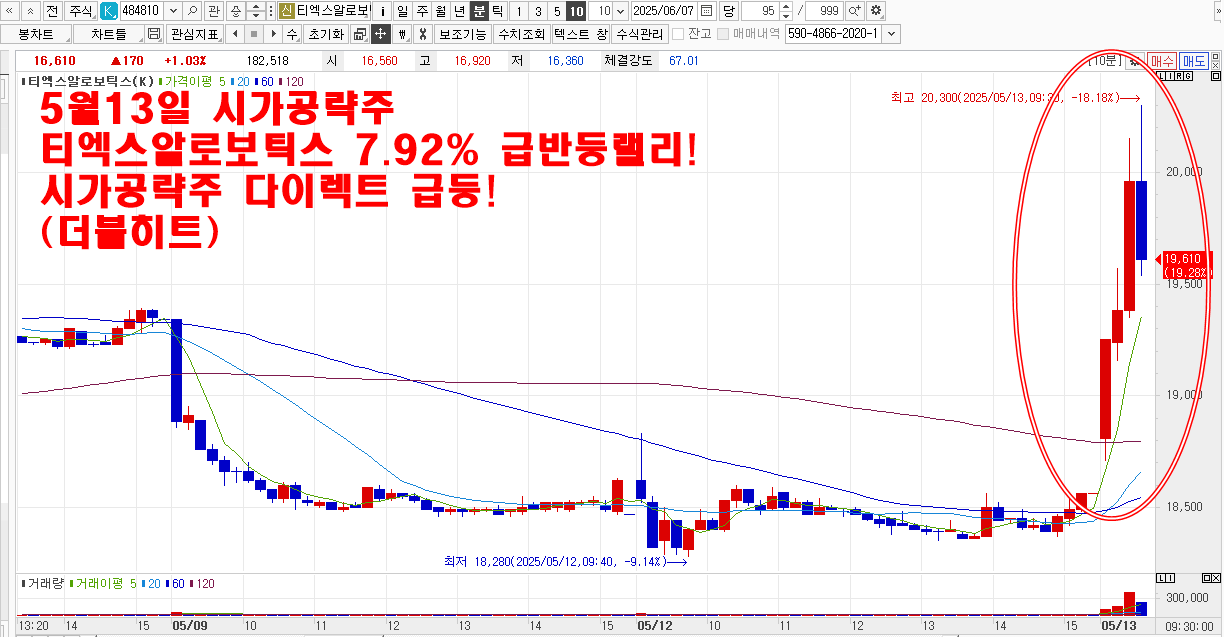Select the 1 minute interval button
This screenshot has height=637, width=1224.
518,11
